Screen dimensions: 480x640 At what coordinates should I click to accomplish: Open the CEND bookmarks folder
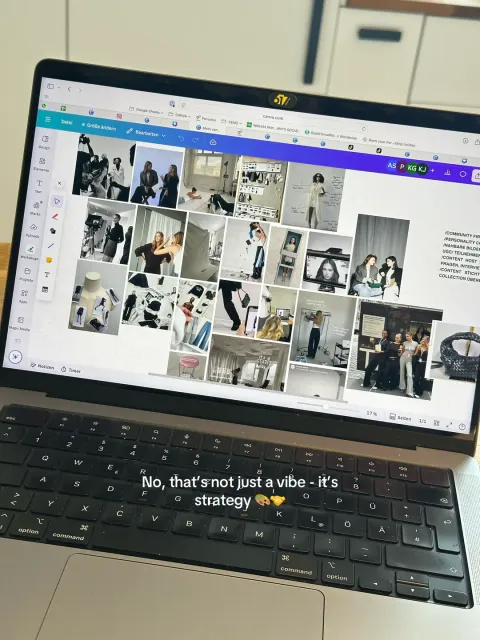pos(231,122)
